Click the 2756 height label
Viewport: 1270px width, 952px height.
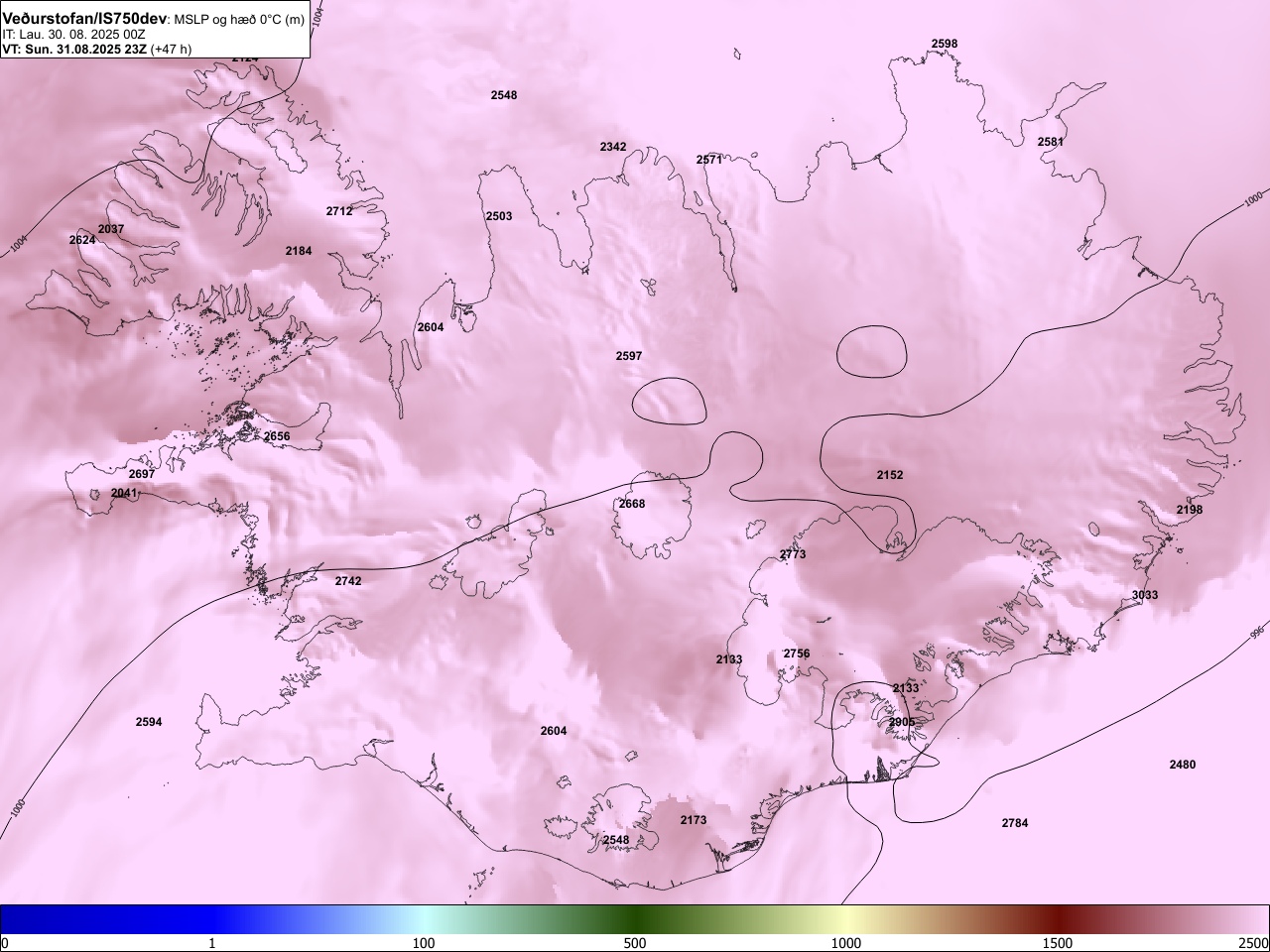[x=797, y=654]
